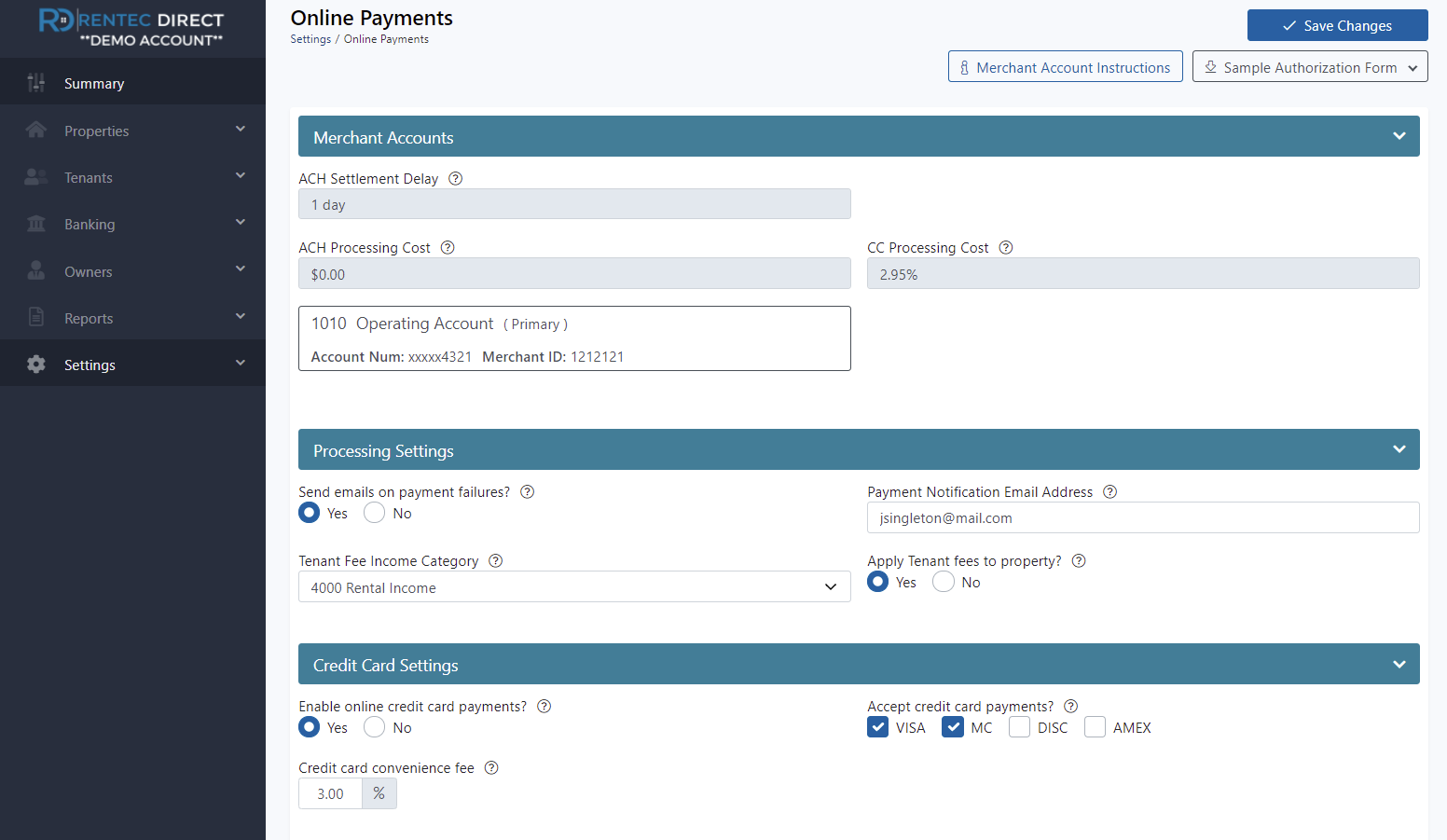Collapse the Merchant Accounts section
This screenshot has width=1447, height=840.
tap(1399, 135)
